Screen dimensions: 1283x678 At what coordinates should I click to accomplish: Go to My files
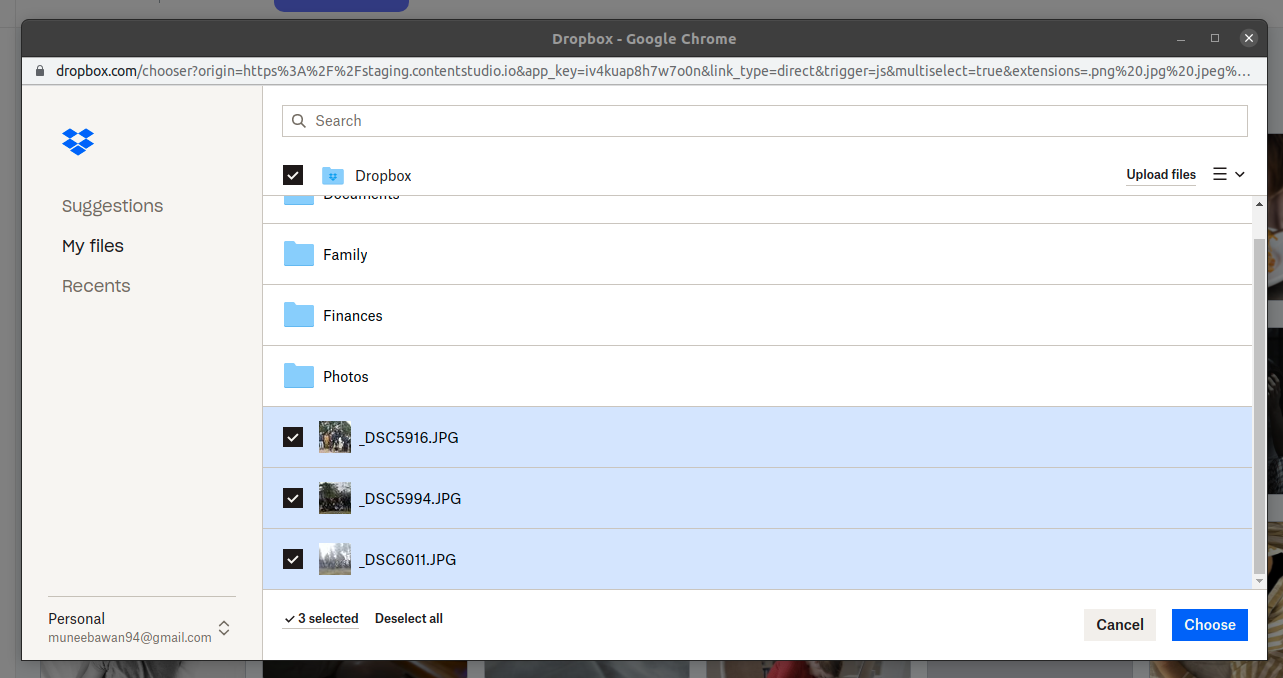(93, 246)
